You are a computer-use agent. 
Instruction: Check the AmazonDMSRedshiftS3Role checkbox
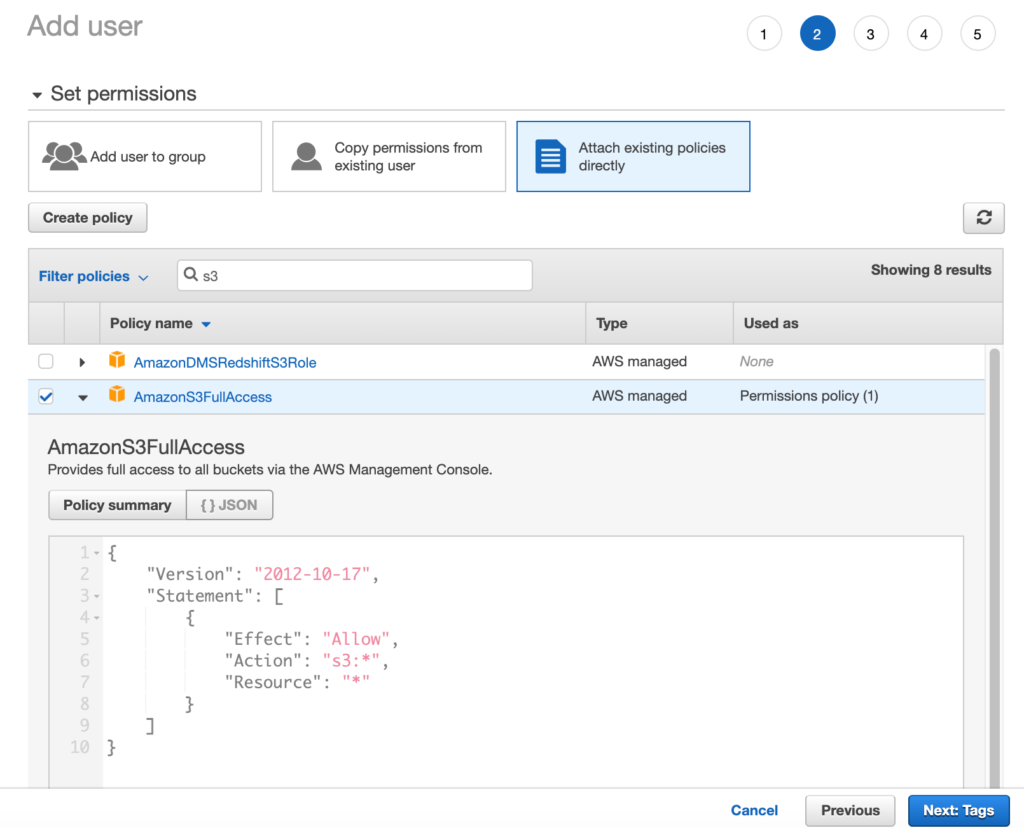(46, 361)
